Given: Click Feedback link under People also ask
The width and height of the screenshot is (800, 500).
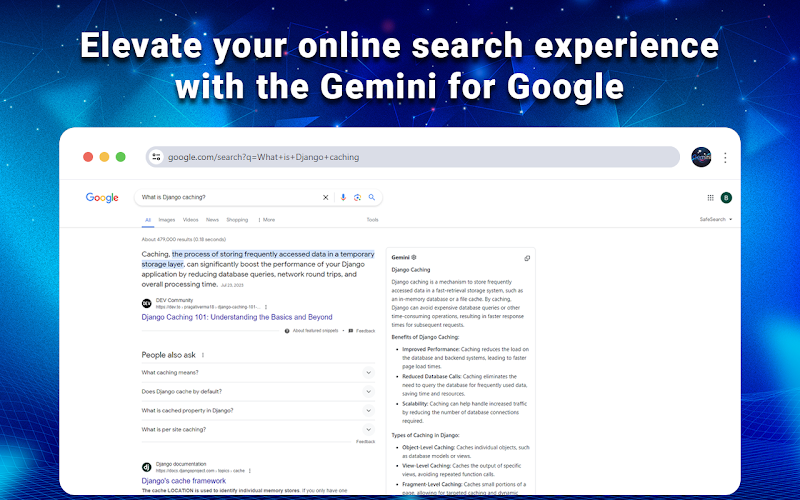Looking at the screenshot, I should coord(365,442).
